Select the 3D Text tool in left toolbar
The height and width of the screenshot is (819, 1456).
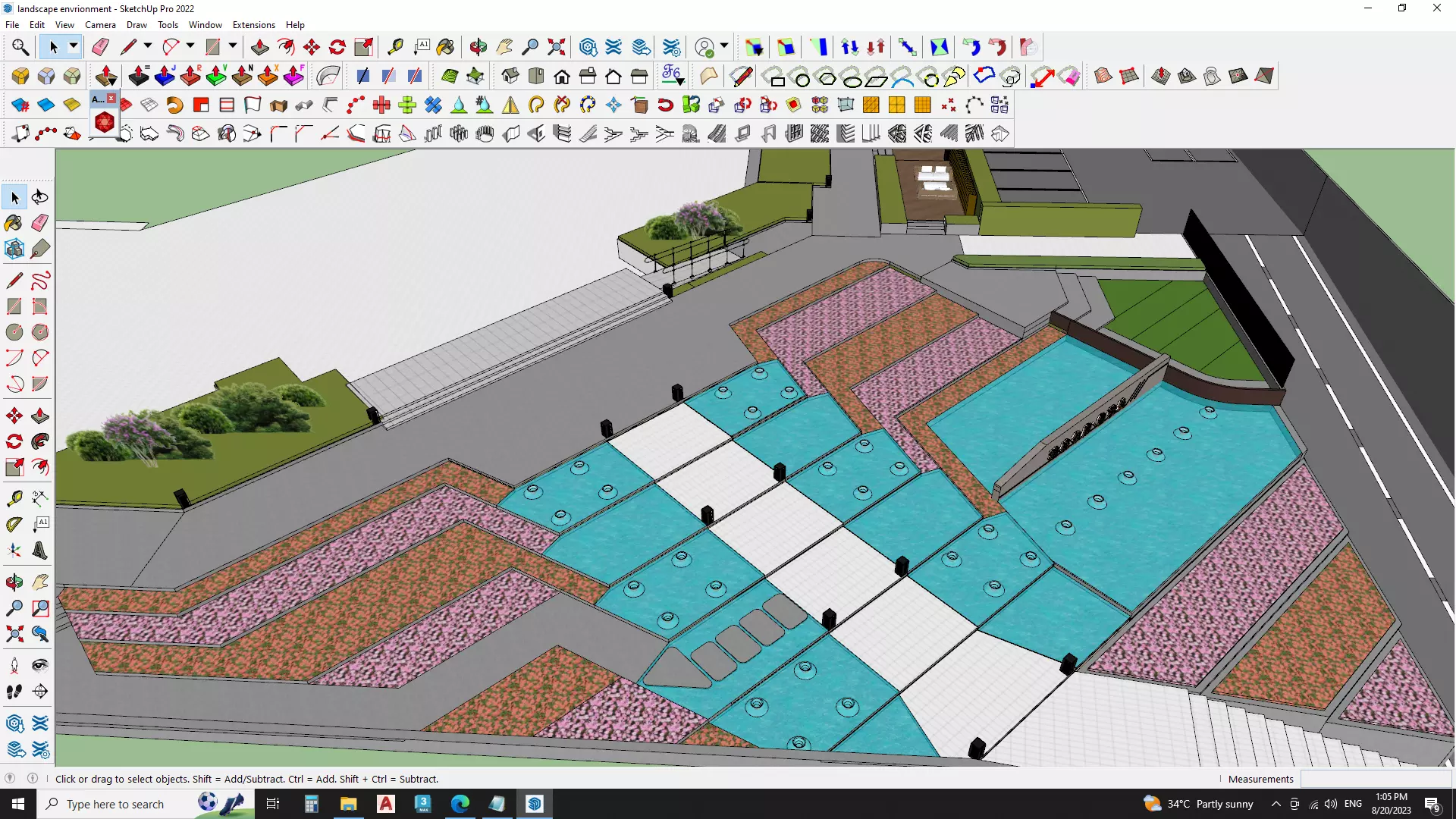[40, 551]
